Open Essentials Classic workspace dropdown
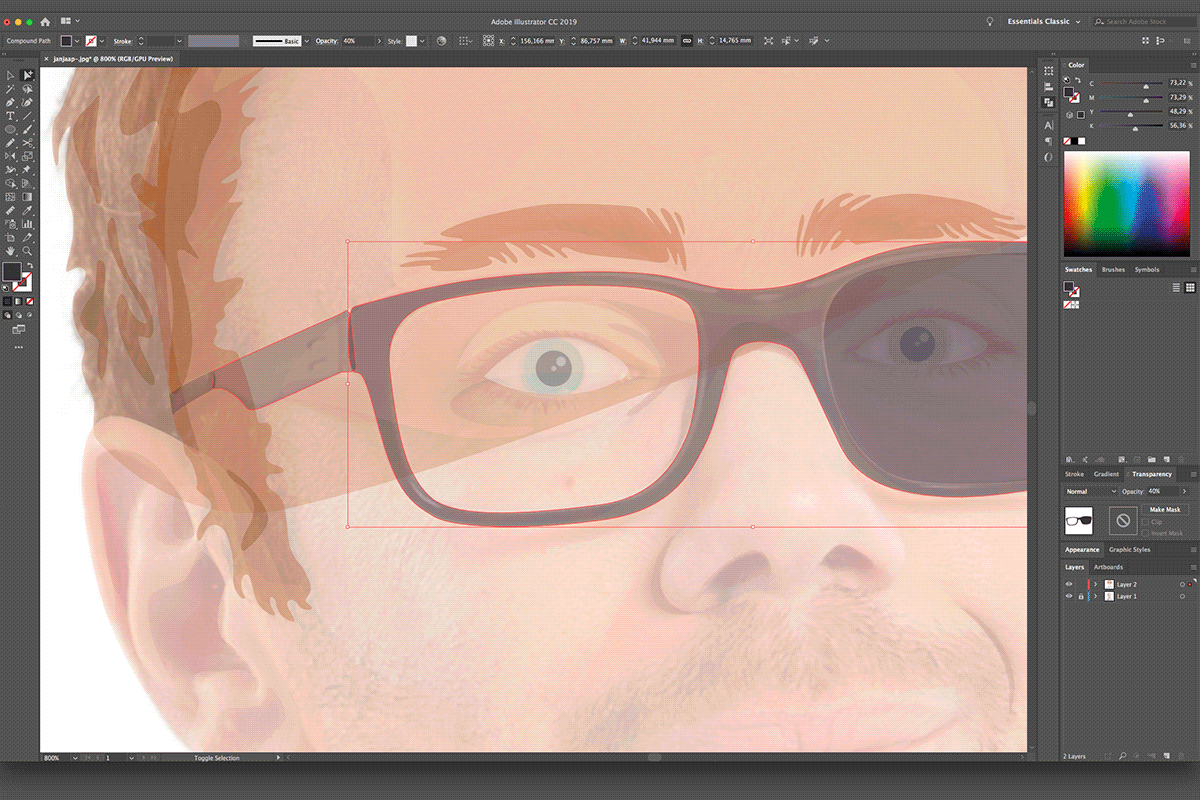Screen dimensions: 1200x800 [x=1046, y=21]
